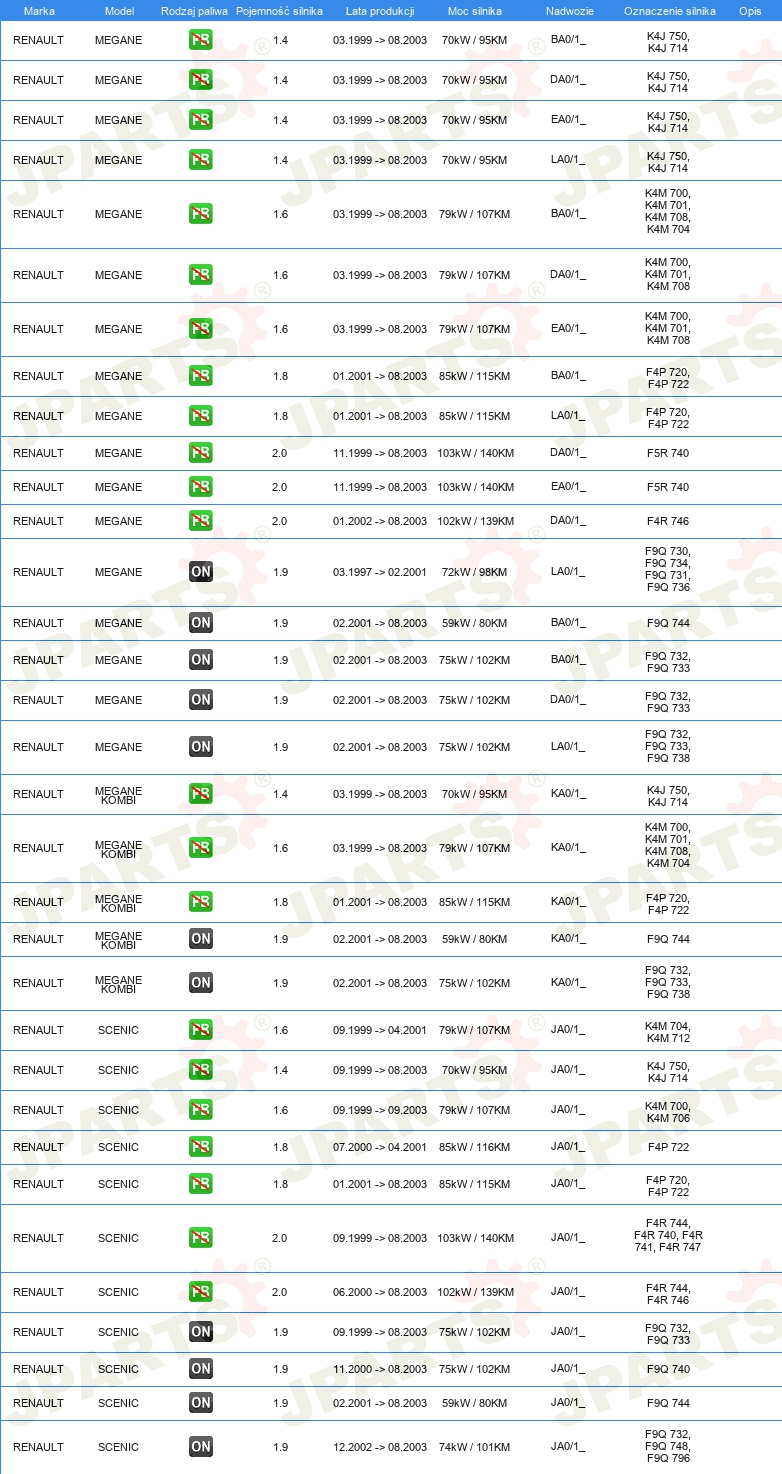Click the Rodzaj paliwa column header
Viewport: 782px width, 1474px height.
pyautogui.click(x=194, y=10)
